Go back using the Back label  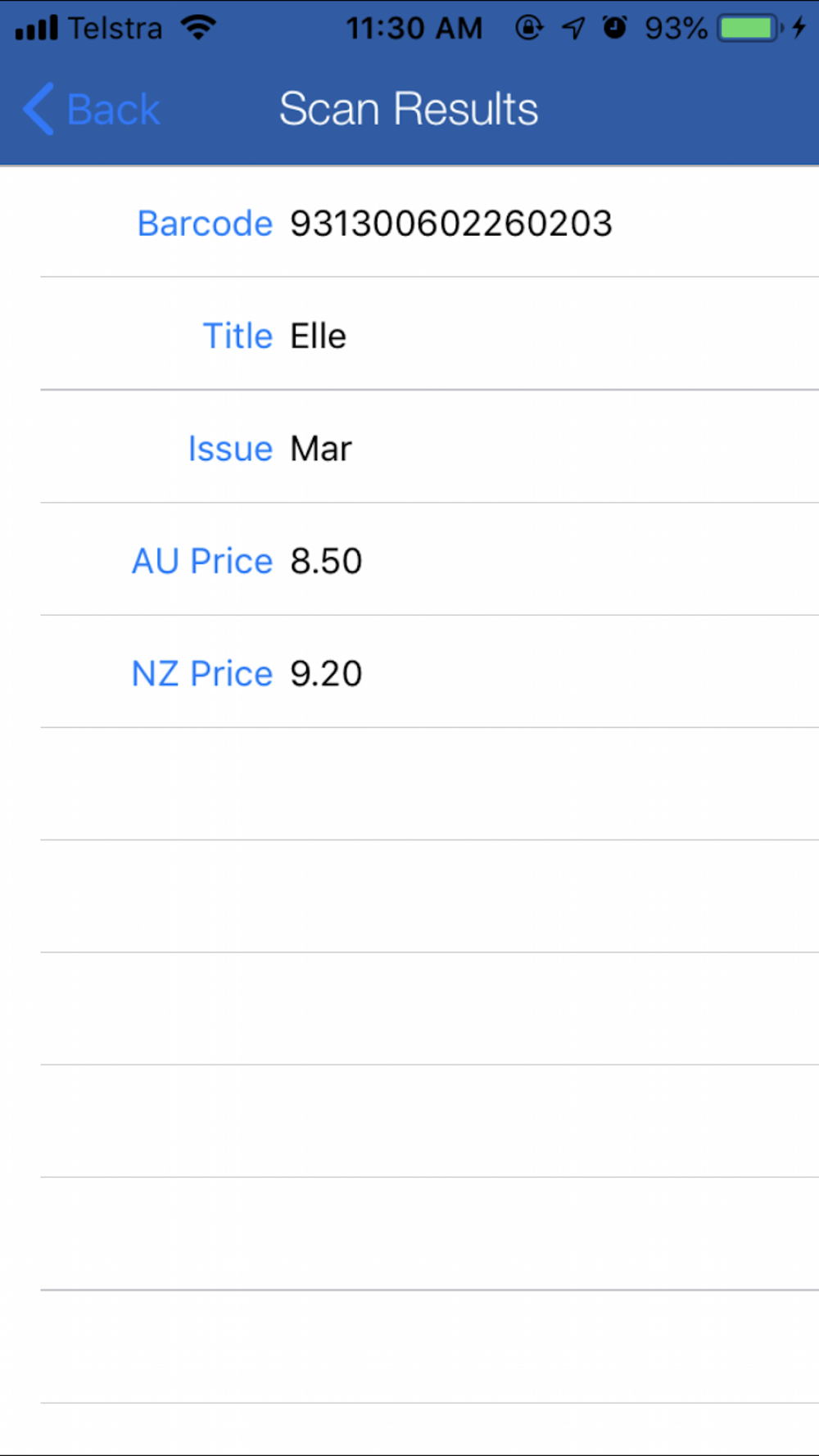113,110
